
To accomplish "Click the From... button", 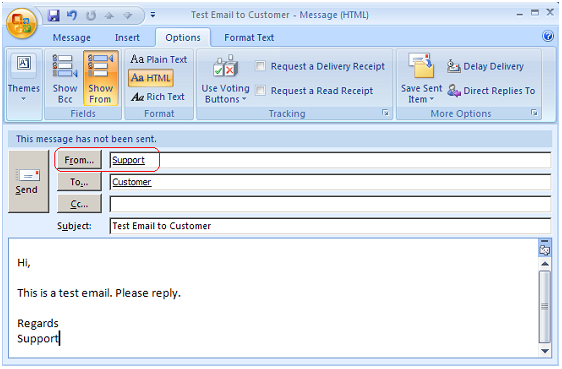I will click(x=79, y=160).
